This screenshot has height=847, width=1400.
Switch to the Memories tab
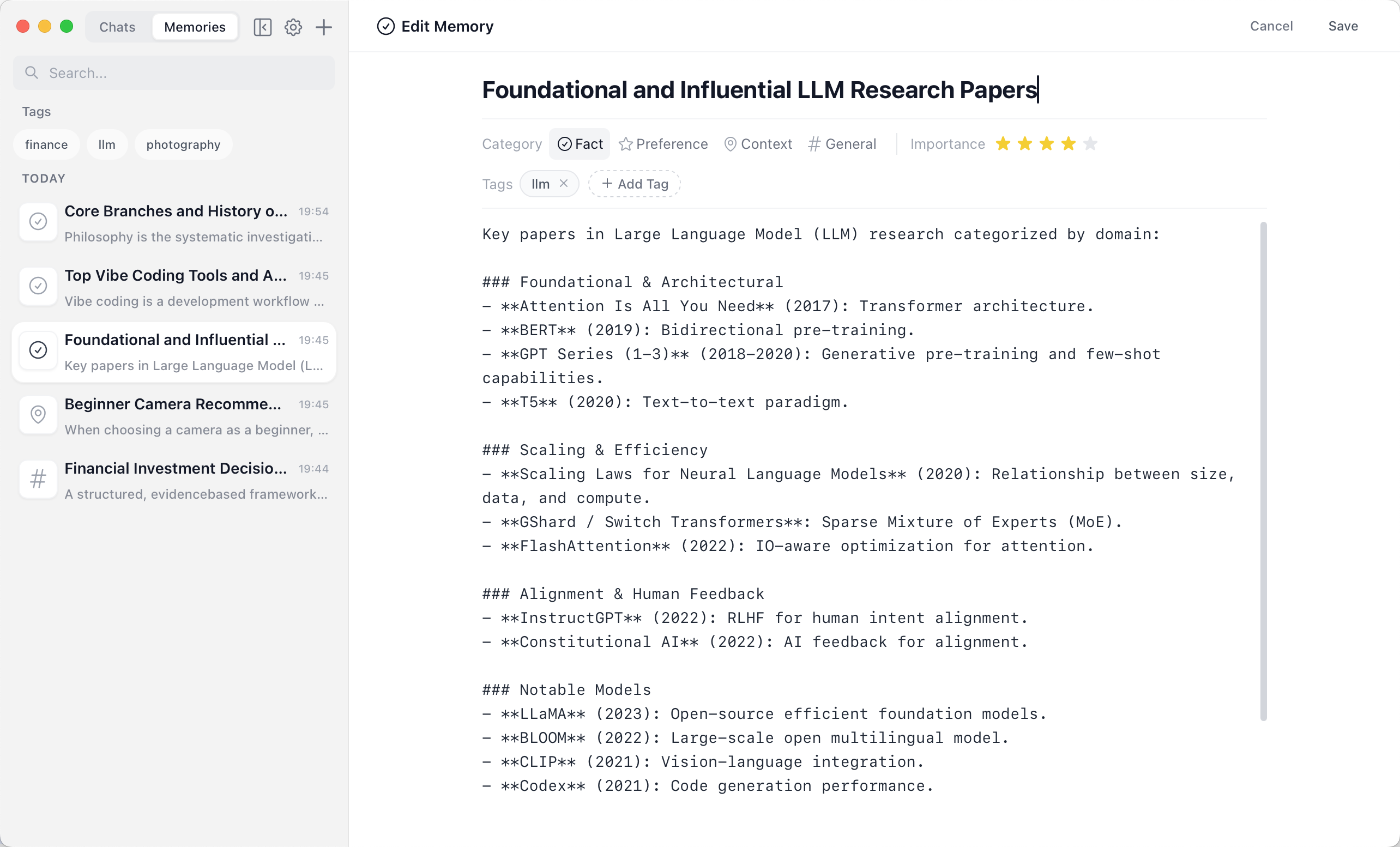(194, 27)
